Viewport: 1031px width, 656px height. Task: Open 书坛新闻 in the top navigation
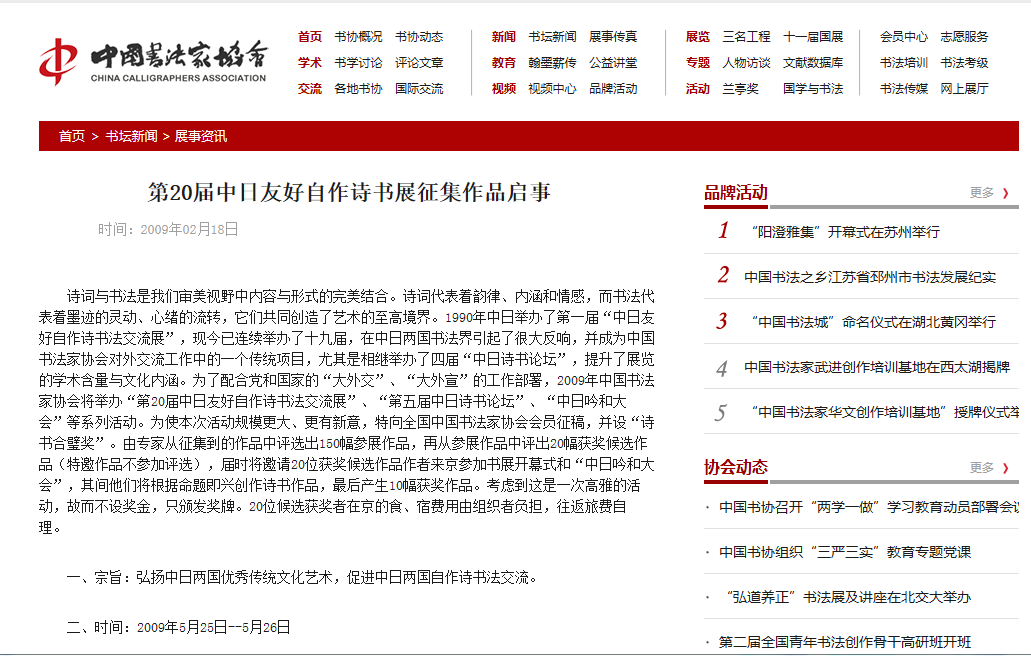pos(552,37)
